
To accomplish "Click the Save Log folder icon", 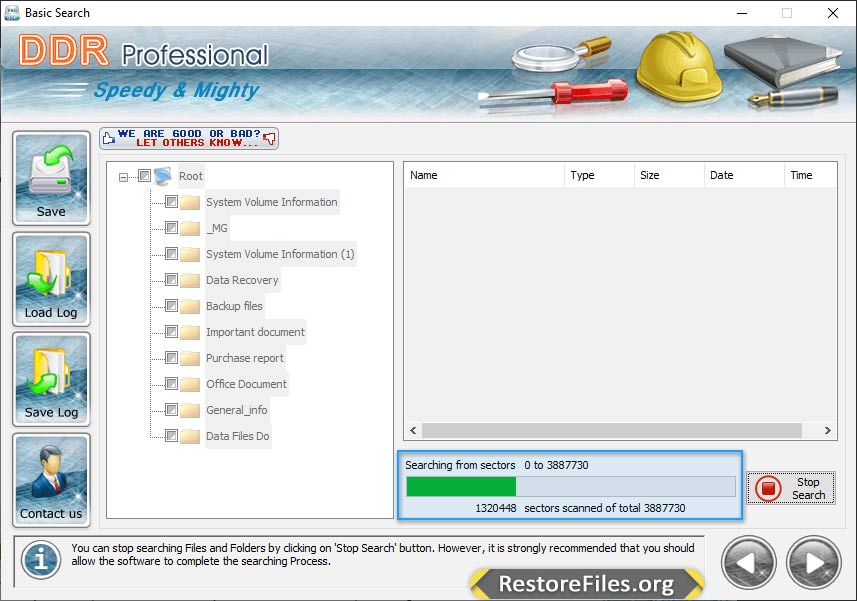I will coord(51,379).
